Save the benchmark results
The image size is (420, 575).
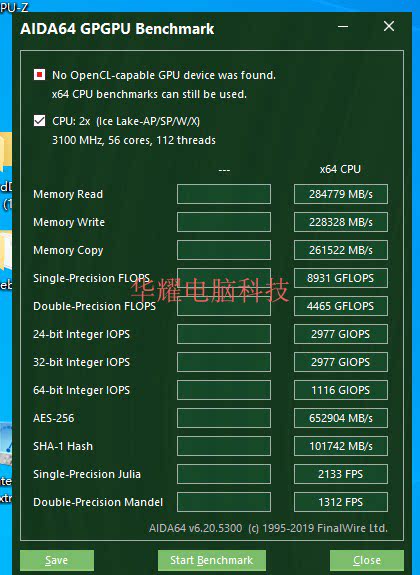[57, 560]
